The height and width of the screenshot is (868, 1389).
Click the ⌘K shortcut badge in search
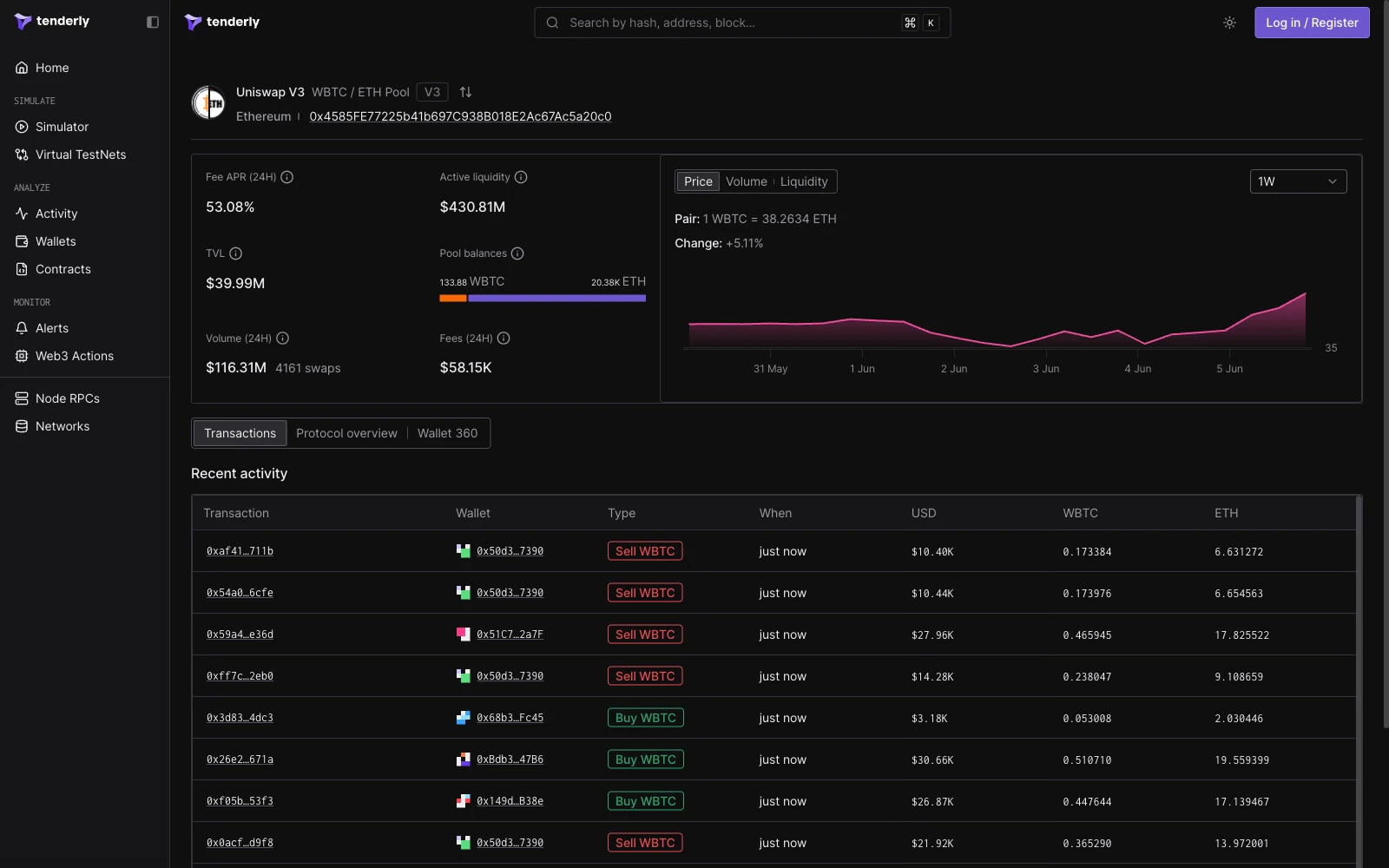coord(920,23)
